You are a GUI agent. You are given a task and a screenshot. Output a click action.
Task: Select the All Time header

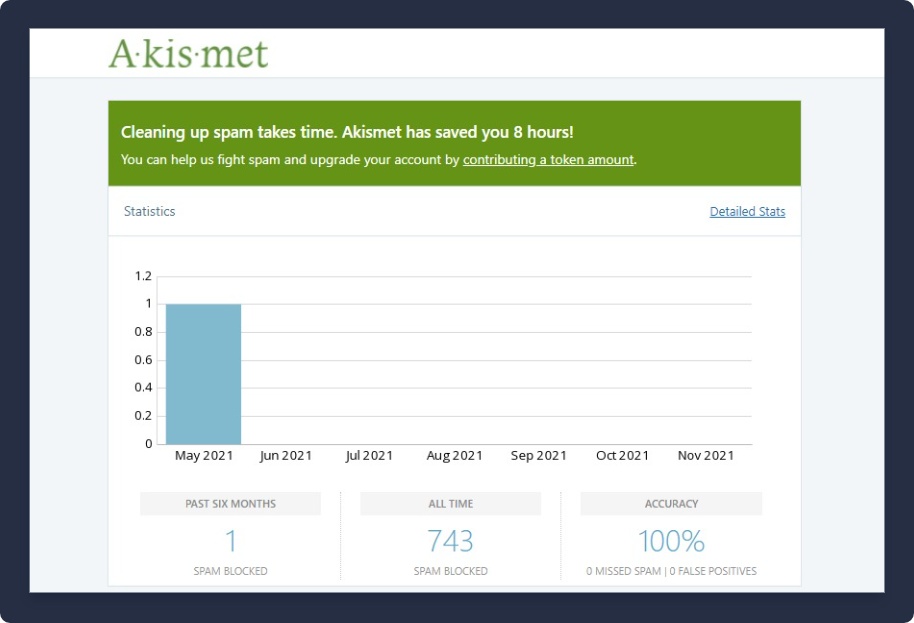pyautogui.click(x=450, y=504)
